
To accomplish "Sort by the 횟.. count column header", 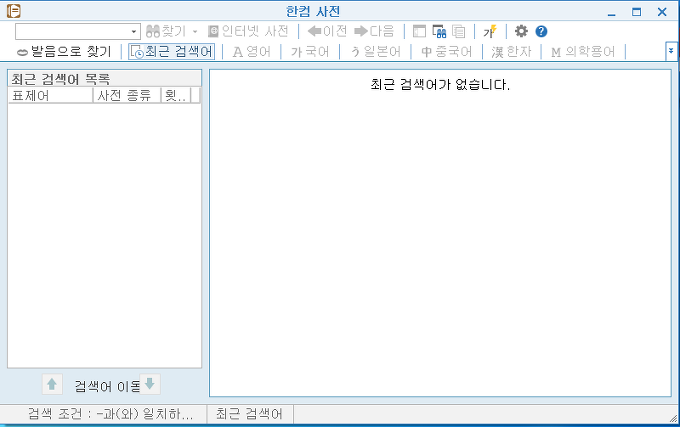I will click(x=176, y=95).
